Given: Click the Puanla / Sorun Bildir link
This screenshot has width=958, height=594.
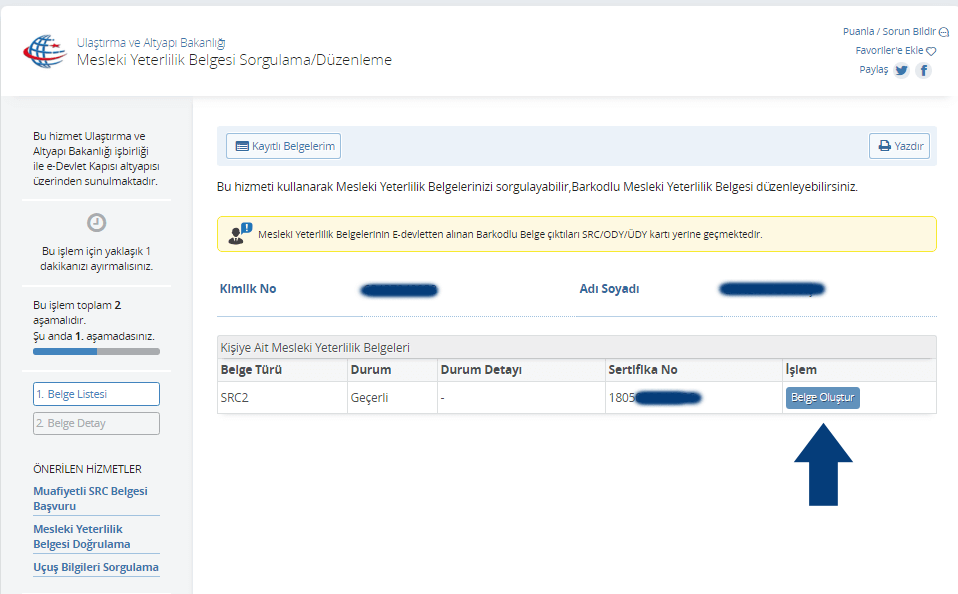Looking at the screenshot, I should [x=889, y=32].
